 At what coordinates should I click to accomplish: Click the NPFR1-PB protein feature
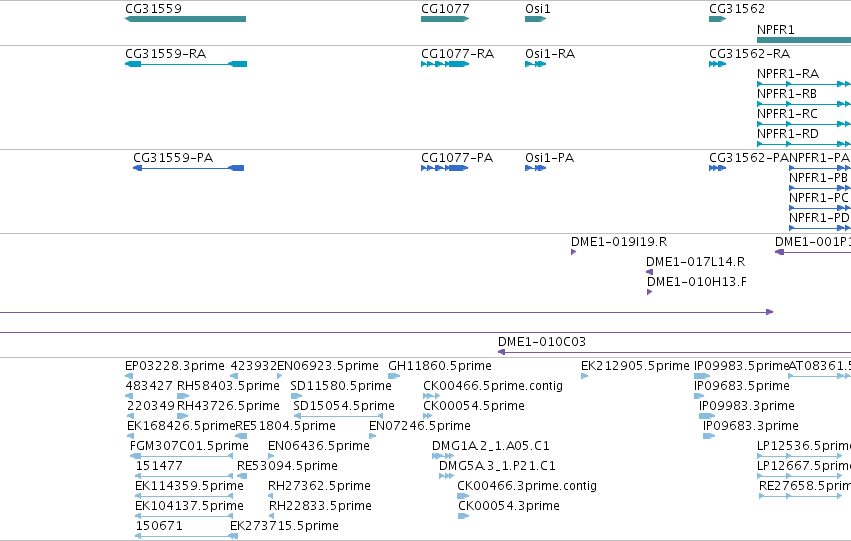coord(820,188)
